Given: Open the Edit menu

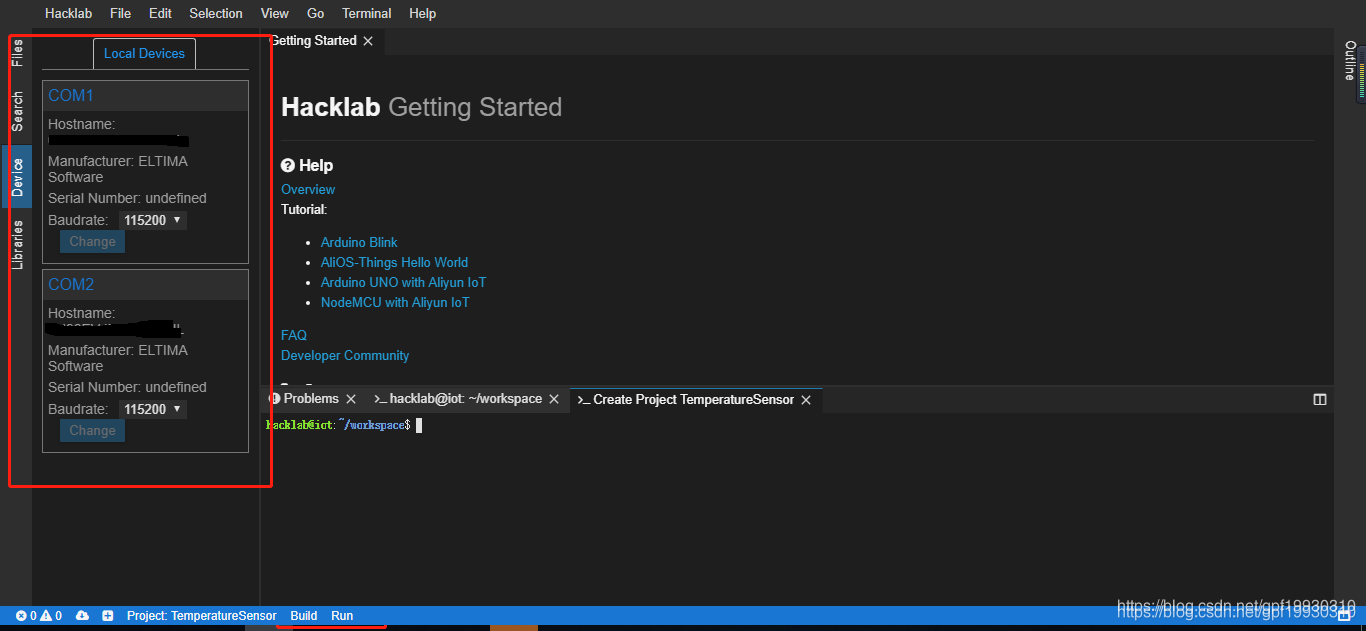Looking at the screenshot, I should [160, 13].
